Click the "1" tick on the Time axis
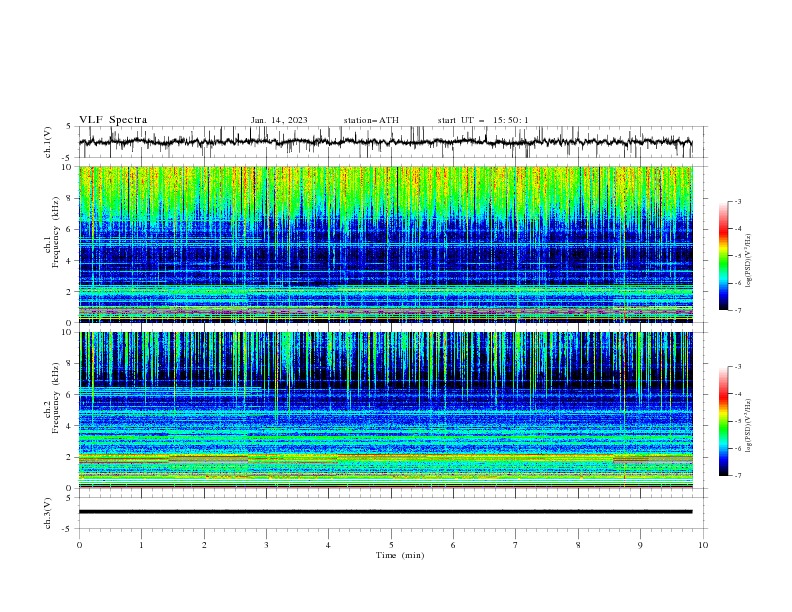Image resolution: width=792 pixels, height=612 pixels. 141,545
